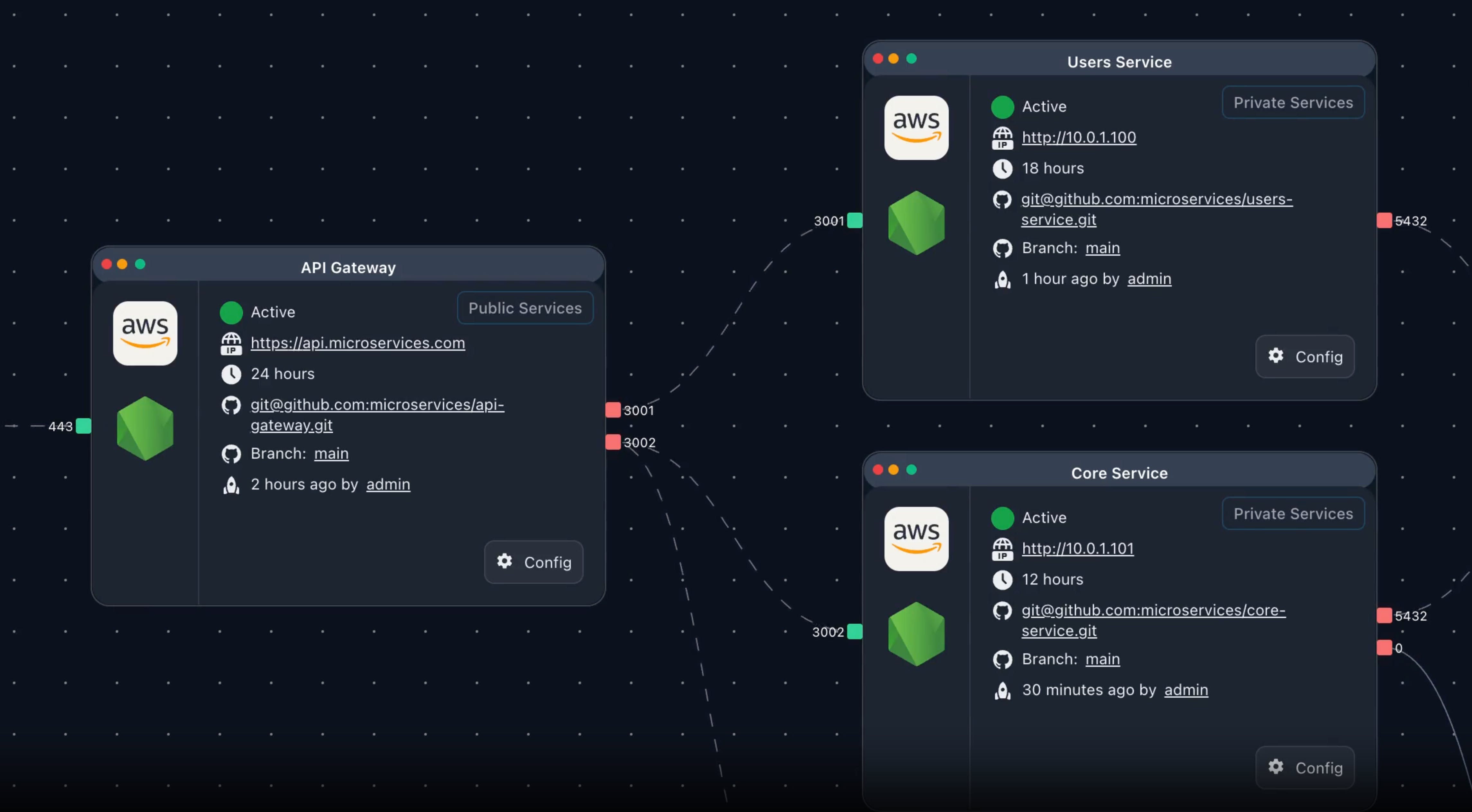Image resolution: width=1472 pixels, height=812 pixels.
Task: Select the Public Services tag on API Gateway
Action: [x=525, y=308]
